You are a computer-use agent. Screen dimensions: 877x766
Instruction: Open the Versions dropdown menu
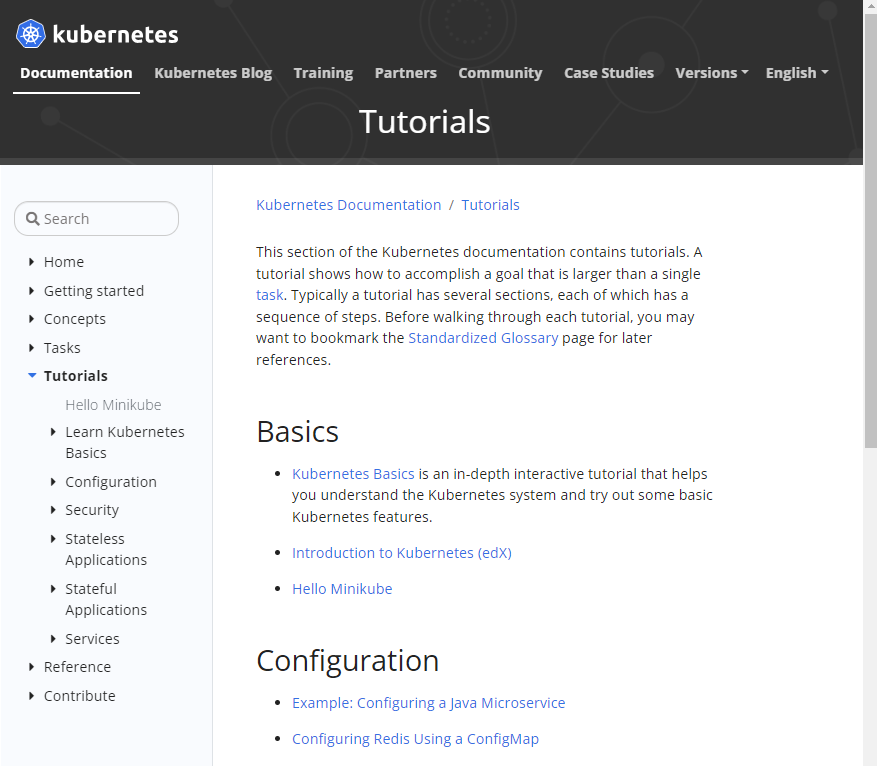click(x=711, y=73)
